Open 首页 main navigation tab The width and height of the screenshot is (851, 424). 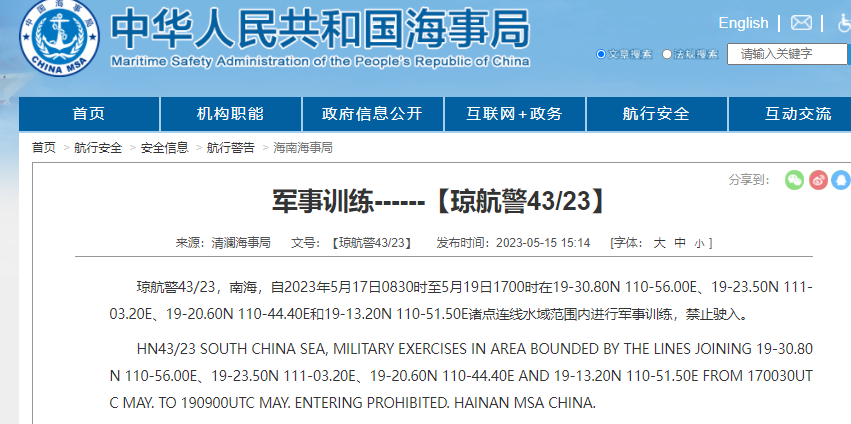(x=89, y=114)
